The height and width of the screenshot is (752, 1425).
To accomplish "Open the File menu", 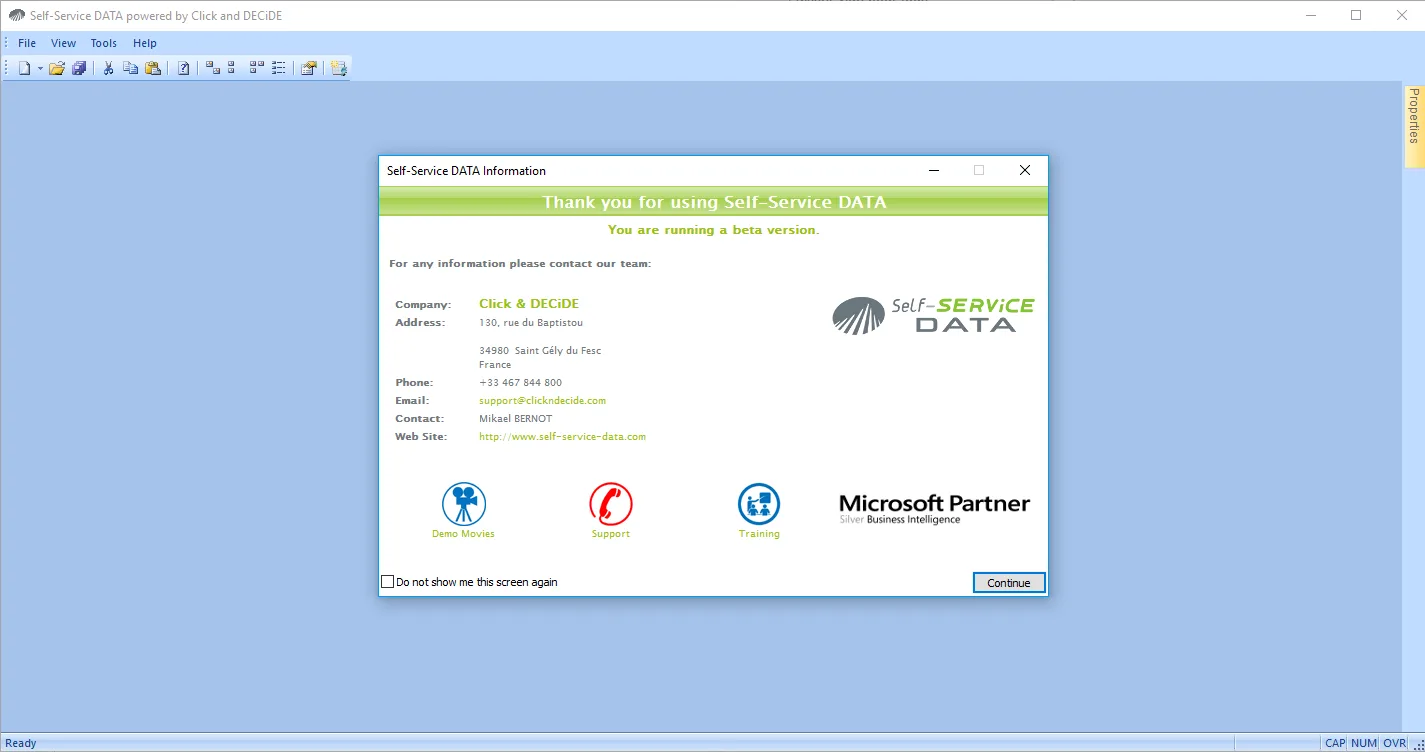I will (x=27, y=43).
